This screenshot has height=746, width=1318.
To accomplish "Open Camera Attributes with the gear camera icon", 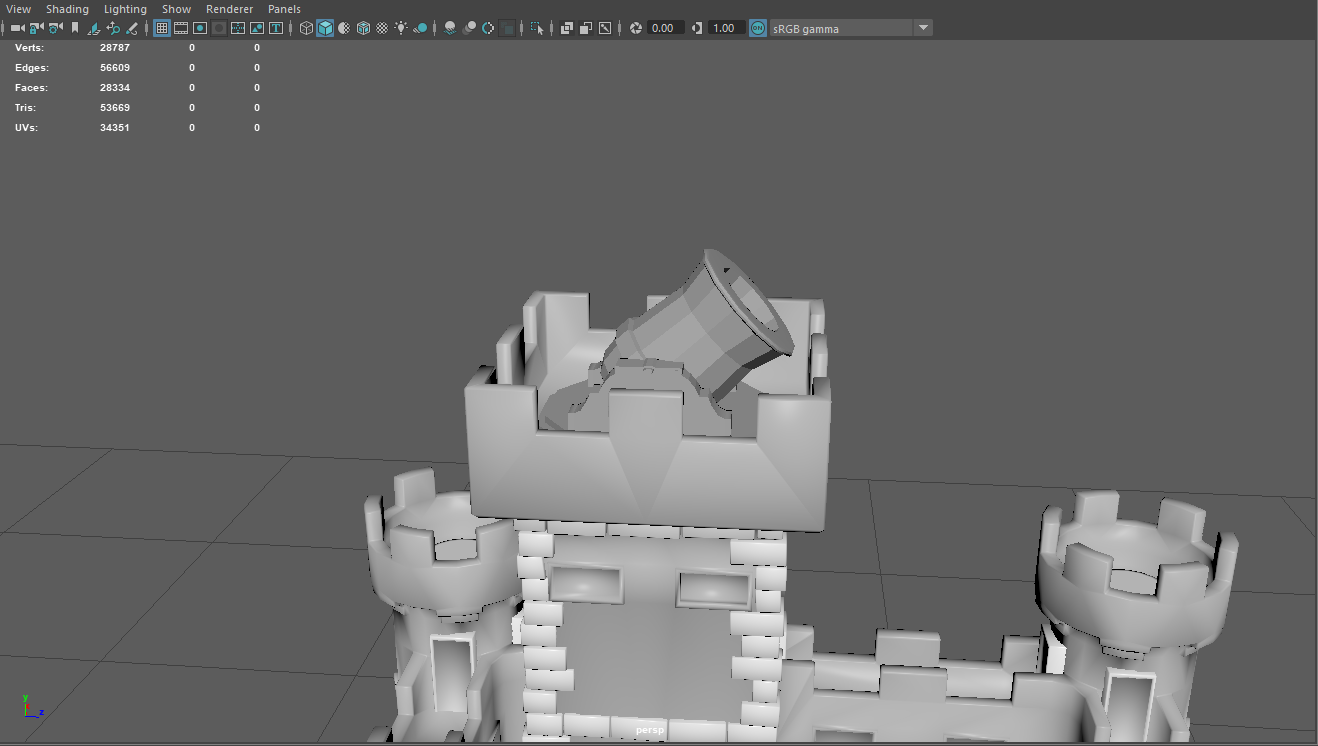I will pyautogui.click(x=55, y=28).
